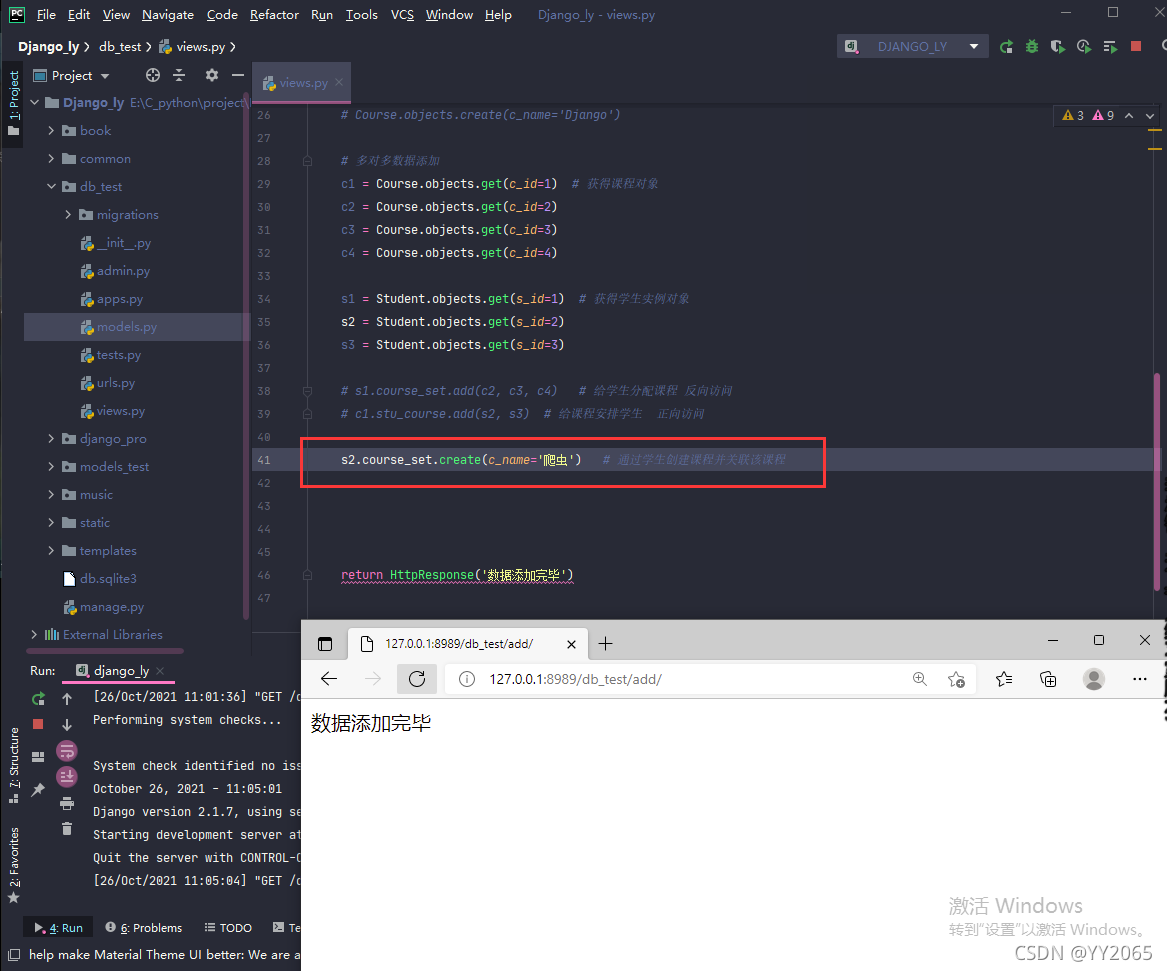Viewport: 1167px width, 971px height.
Task: Click db_test breadcrumb
Action: point(120,46)
